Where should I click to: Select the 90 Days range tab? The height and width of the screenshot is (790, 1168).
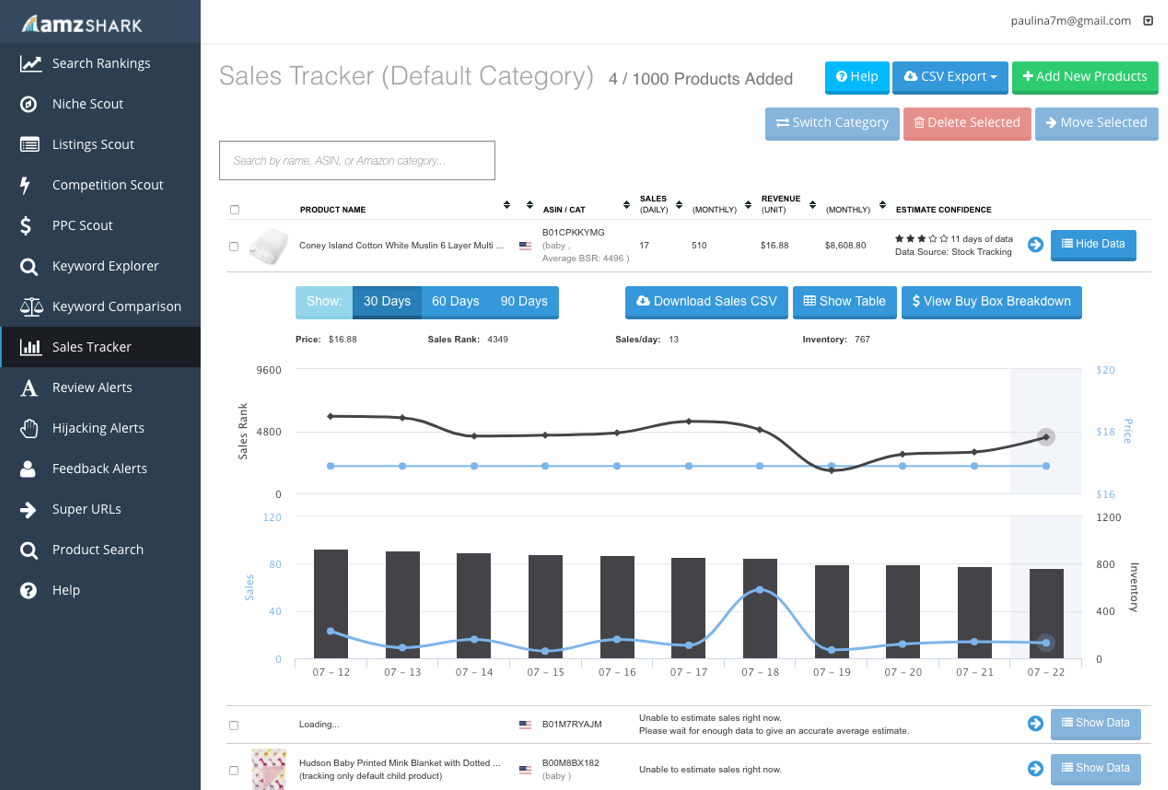point(524,302)
